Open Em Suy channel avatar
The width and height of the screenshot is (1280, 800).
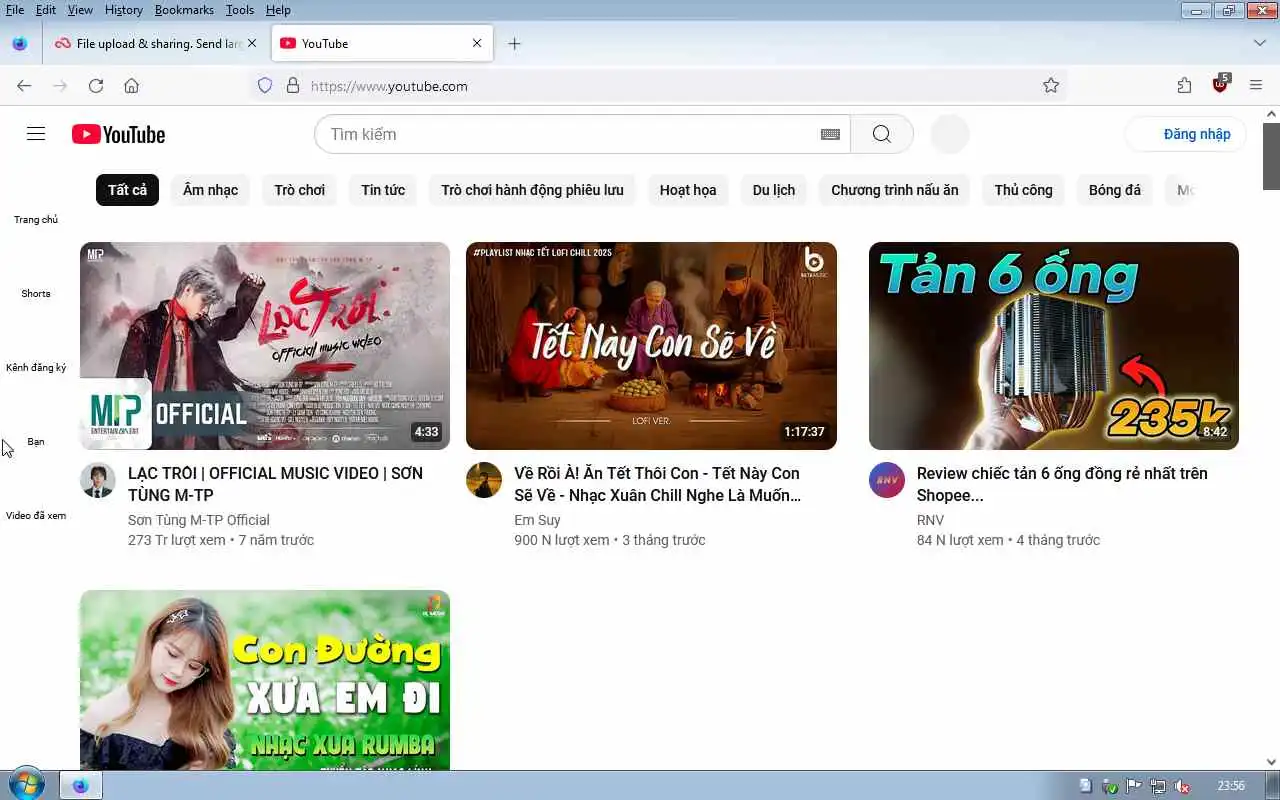pyautogui.click(x=484, y=480)
